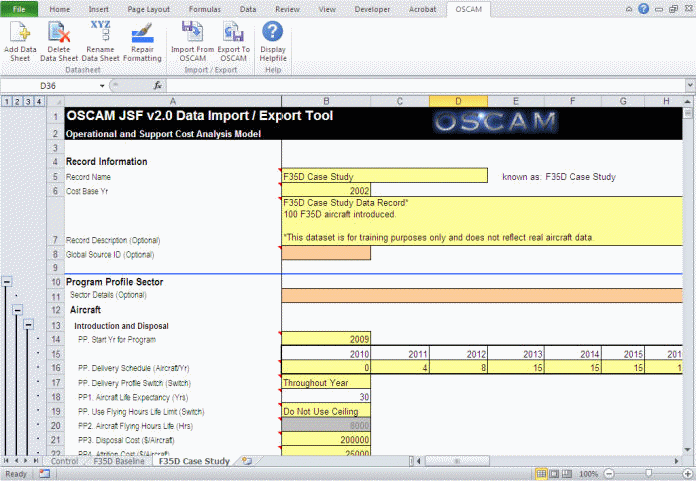Go to last sheet tab arrow
Screen dimensions: 696x481
(36, 461)
